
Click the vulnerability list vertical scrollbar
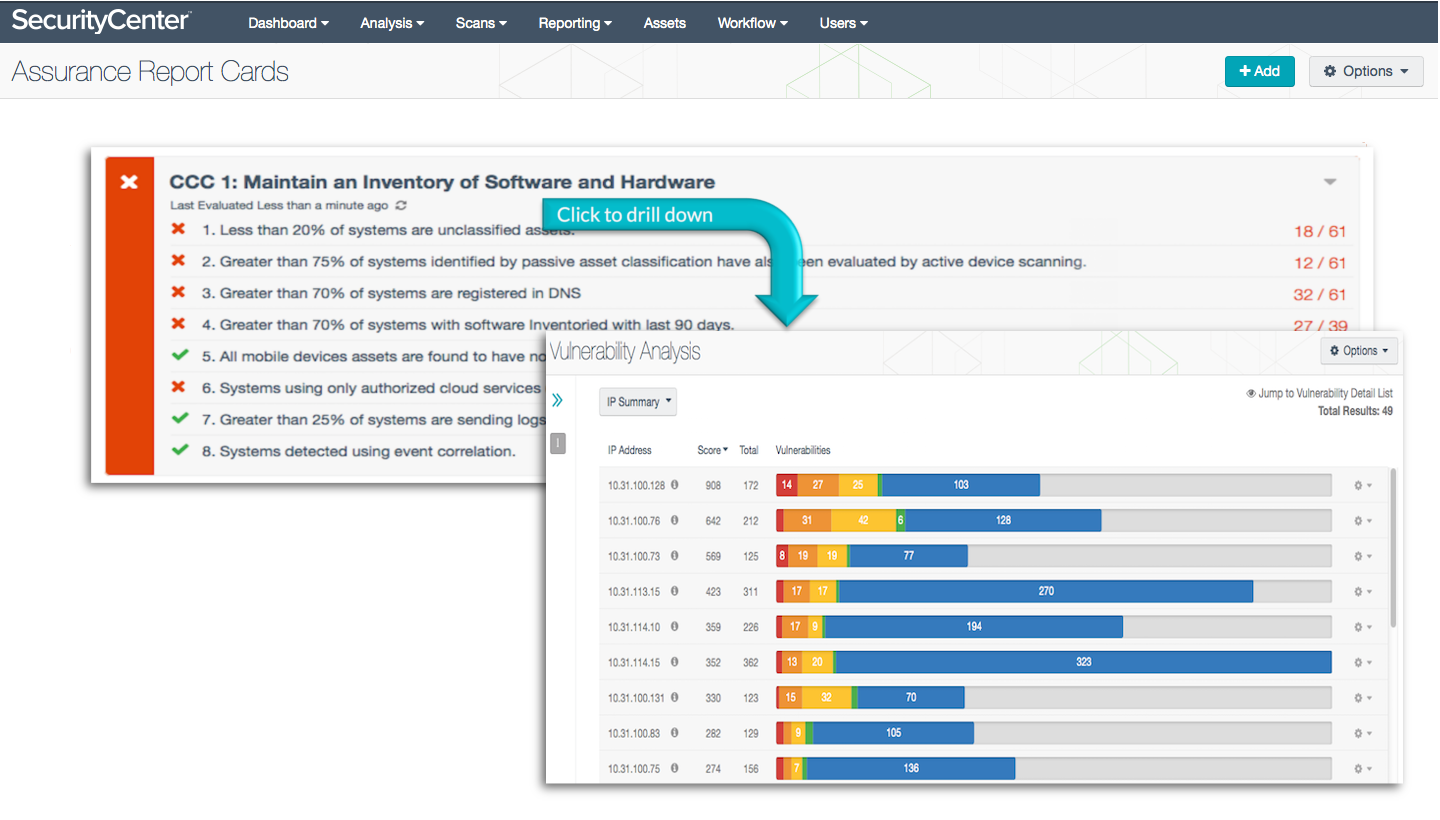1393,548
